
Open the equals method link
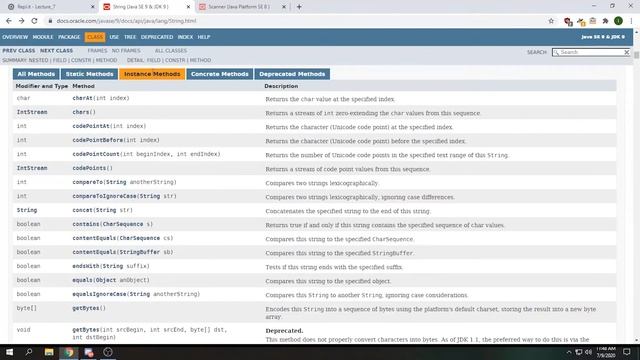point(82,280)
